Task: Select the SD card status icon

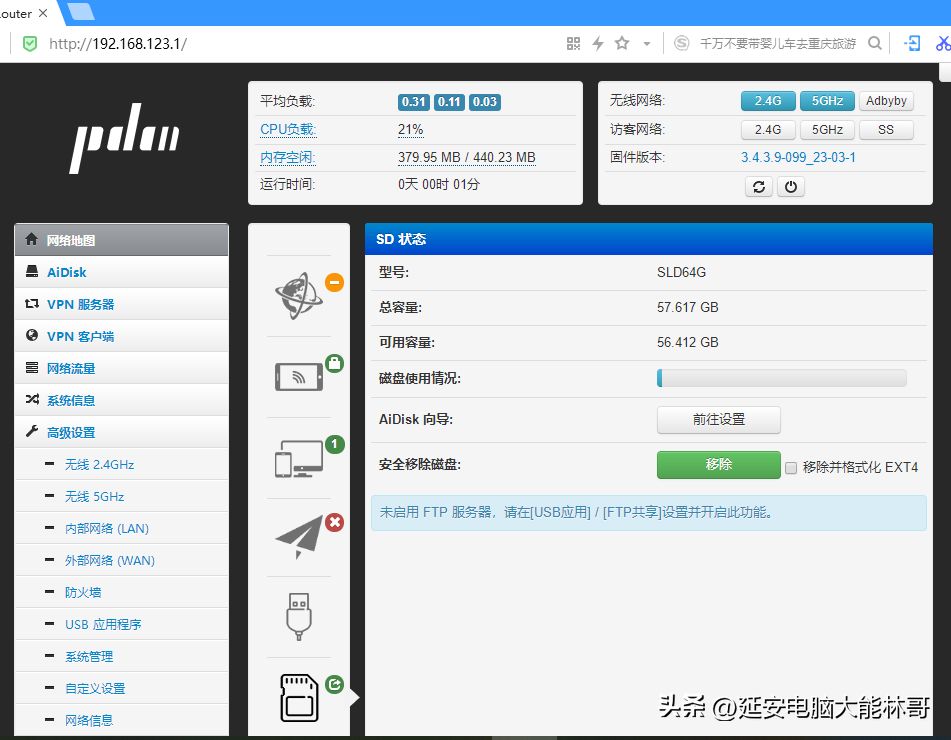Action: (299, 698)
